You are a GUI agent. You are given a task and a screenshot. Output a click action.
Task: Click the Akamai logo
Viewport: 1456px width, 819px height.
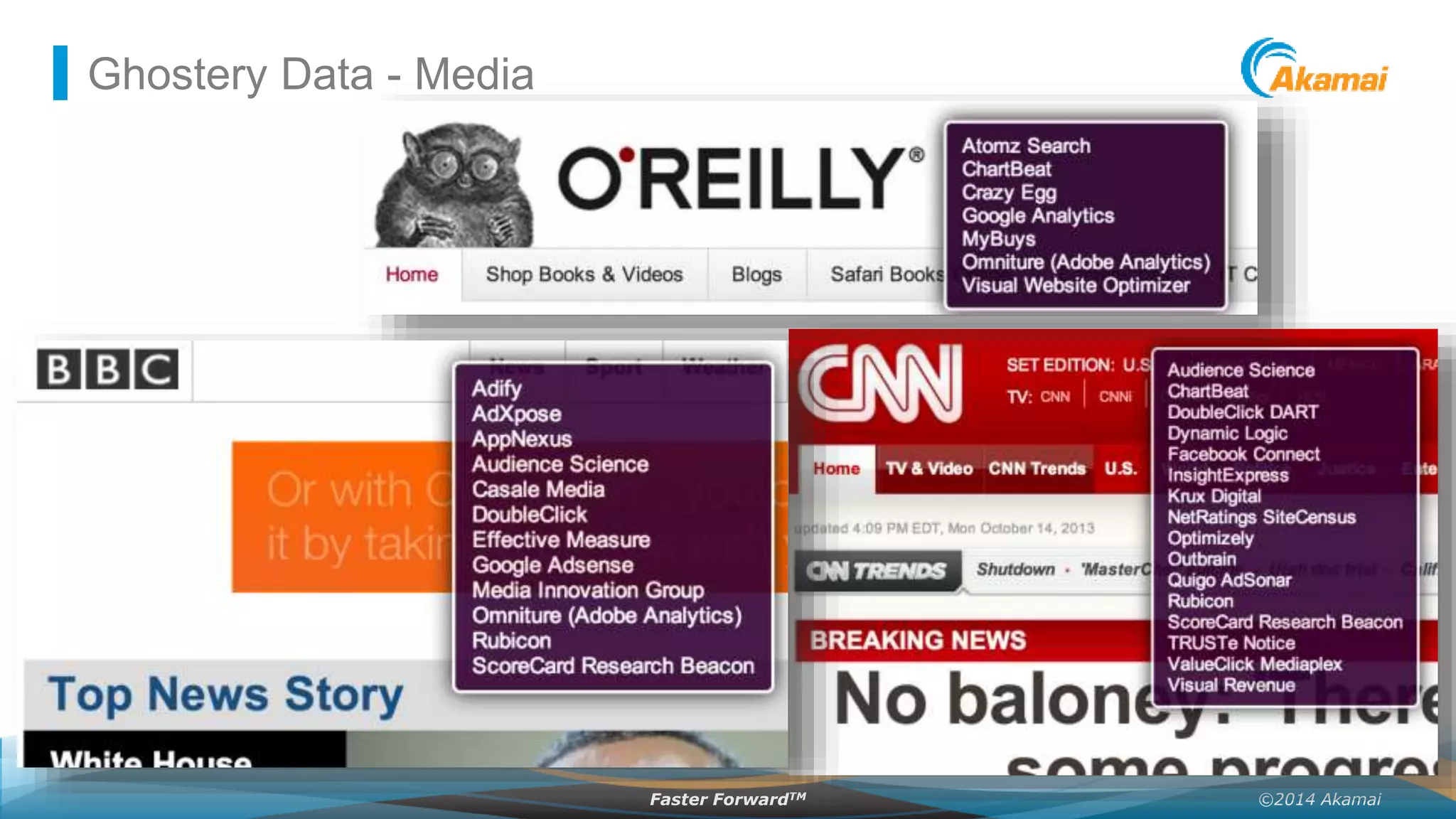pos(1314,68)
